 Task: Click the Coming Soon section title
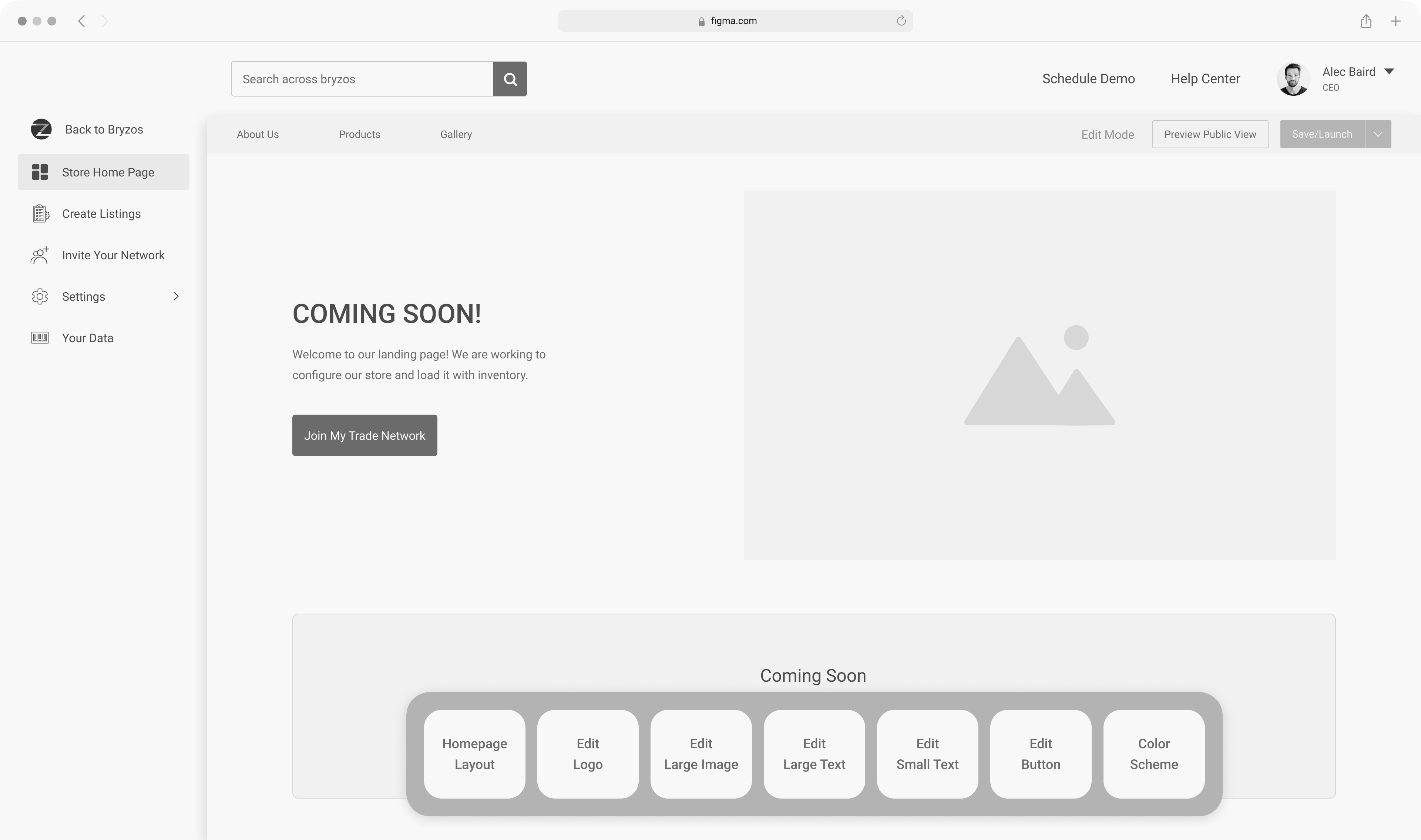coord(813,675)
